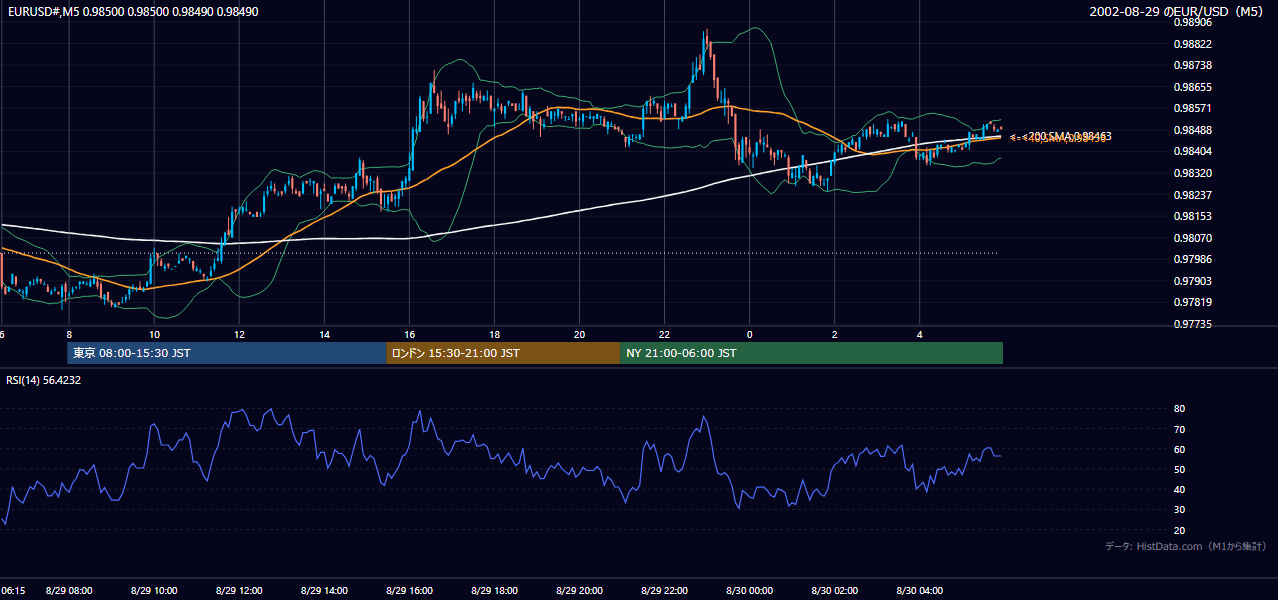The image size is (1278, 600).
Task: Select the NY 21:00-06:00 JST session bar
Action: click(x=811, y=353)
